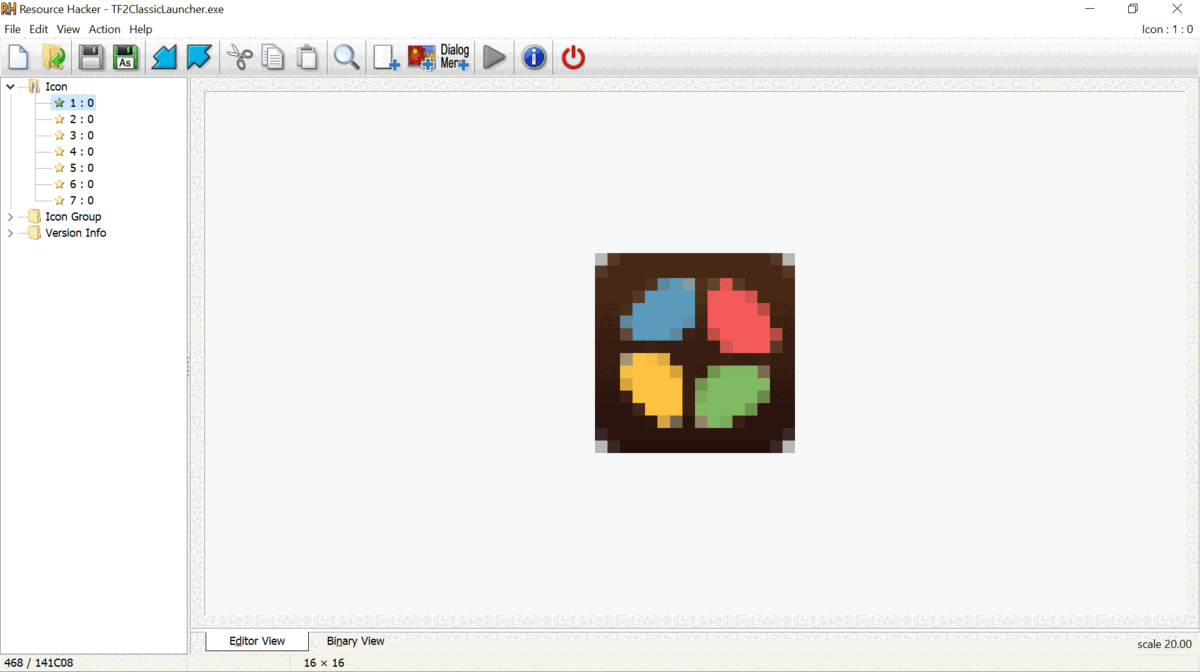1200x672 pixels.
Task: Save the file using the floppy disk icon
Action: (91, 57)
